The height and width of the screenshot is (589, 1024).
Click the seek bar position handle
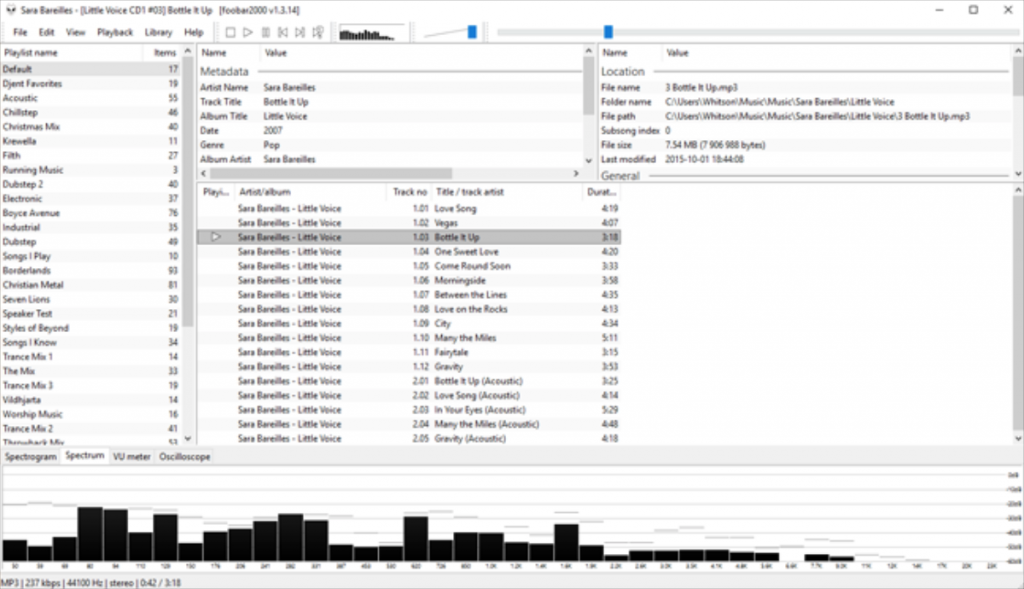[x=608, y=32]
